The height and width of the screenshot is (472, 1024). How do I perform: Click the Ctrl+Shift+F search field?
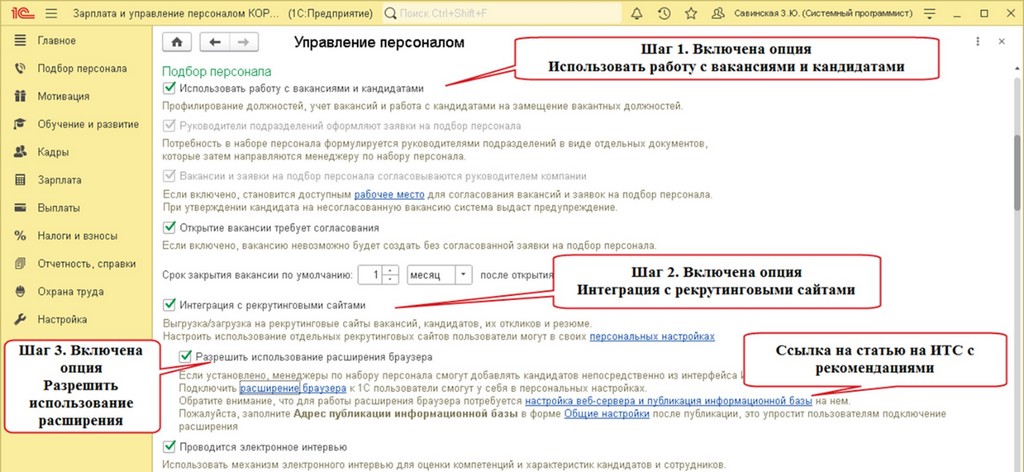(501, 14)
